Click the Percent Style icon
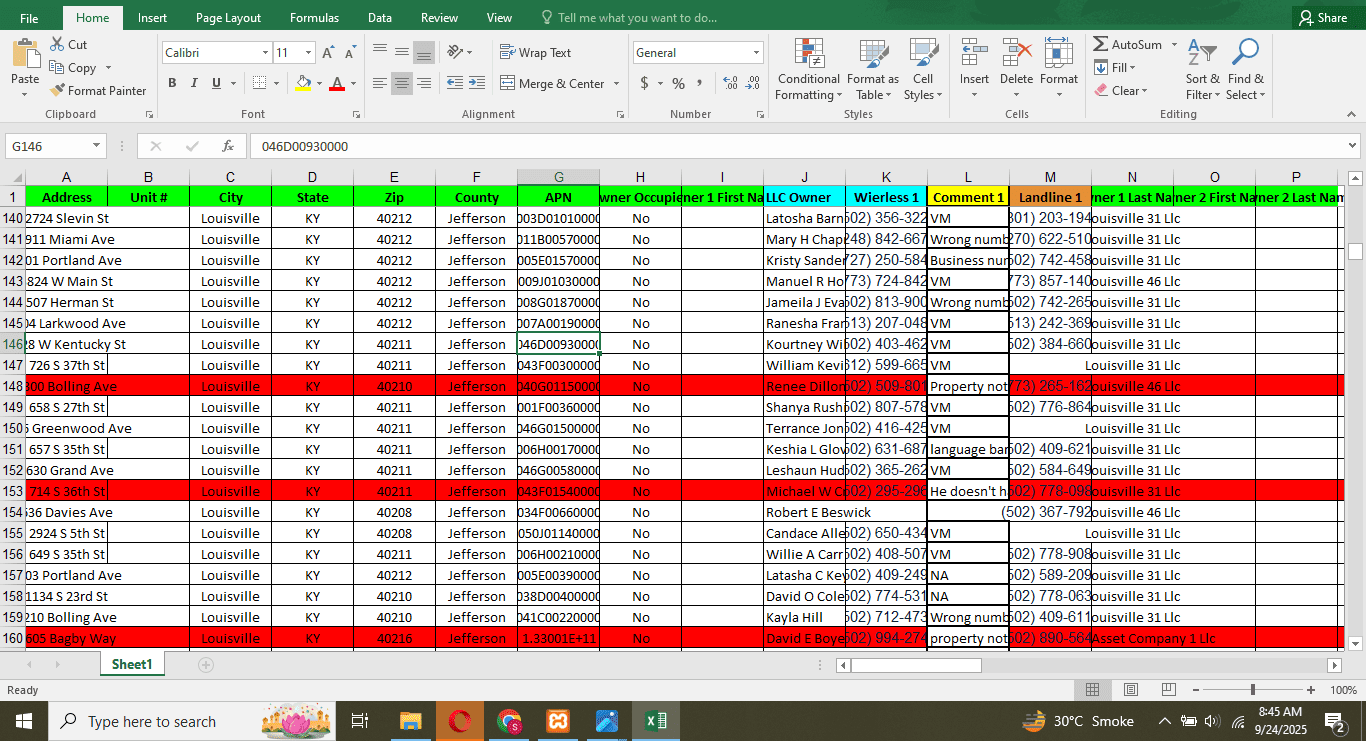Viewport: 1366px width, 741px height. pyautogui.click(x=678, y=84)
